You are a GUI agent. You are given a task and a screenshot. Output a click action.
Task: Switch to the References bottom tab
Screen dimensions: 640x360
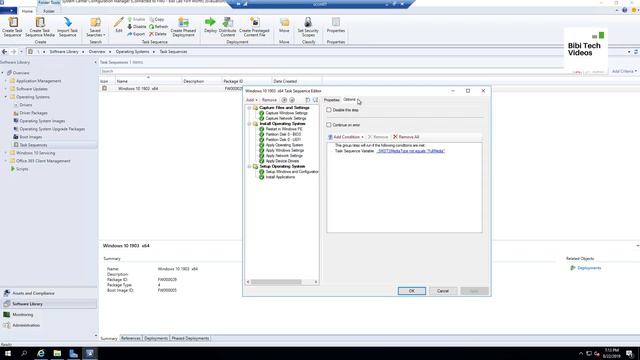click(131, 338)
